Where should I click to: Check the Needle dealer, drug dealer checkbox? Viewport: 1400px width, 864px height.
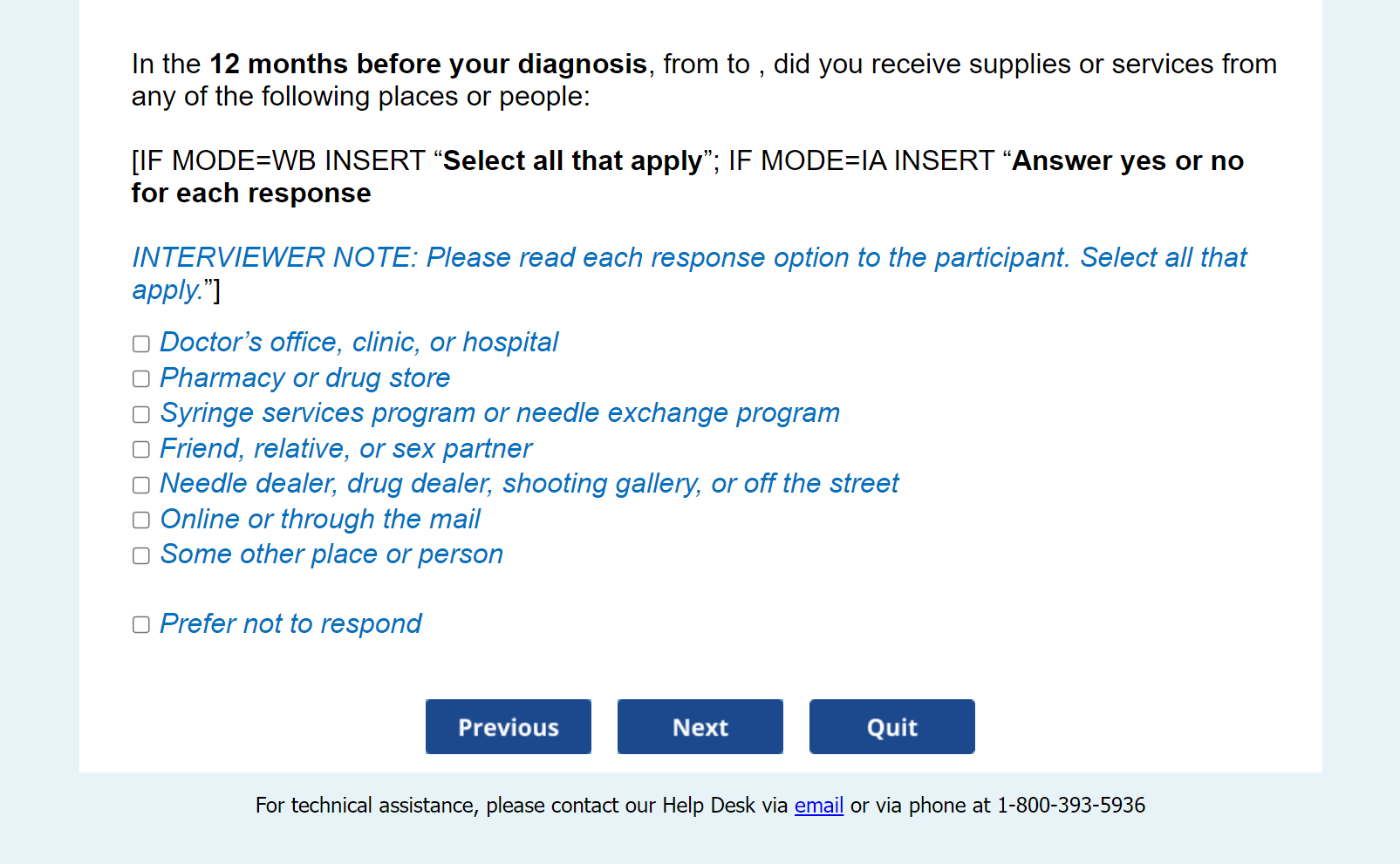(x=141, y=485)
